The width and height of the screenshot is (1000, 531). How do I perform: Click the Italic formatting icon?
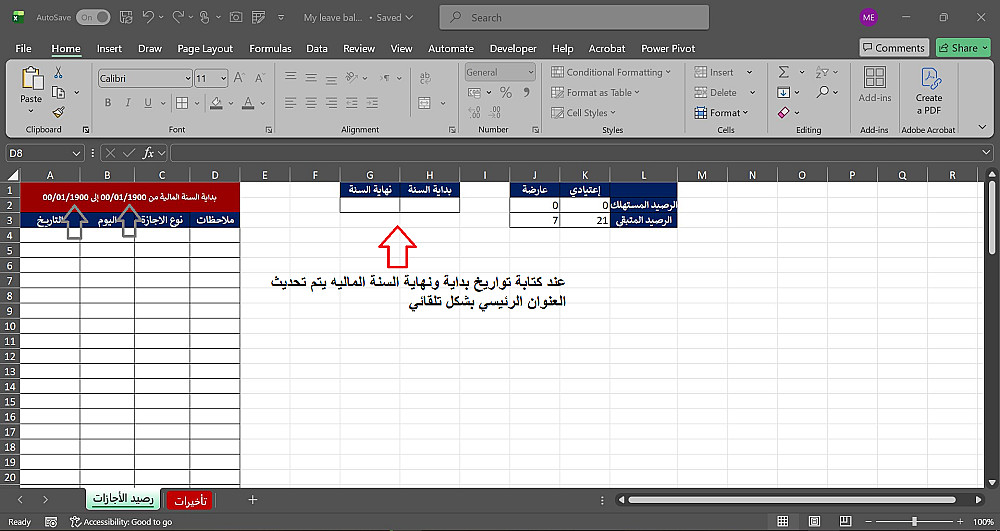128,103
